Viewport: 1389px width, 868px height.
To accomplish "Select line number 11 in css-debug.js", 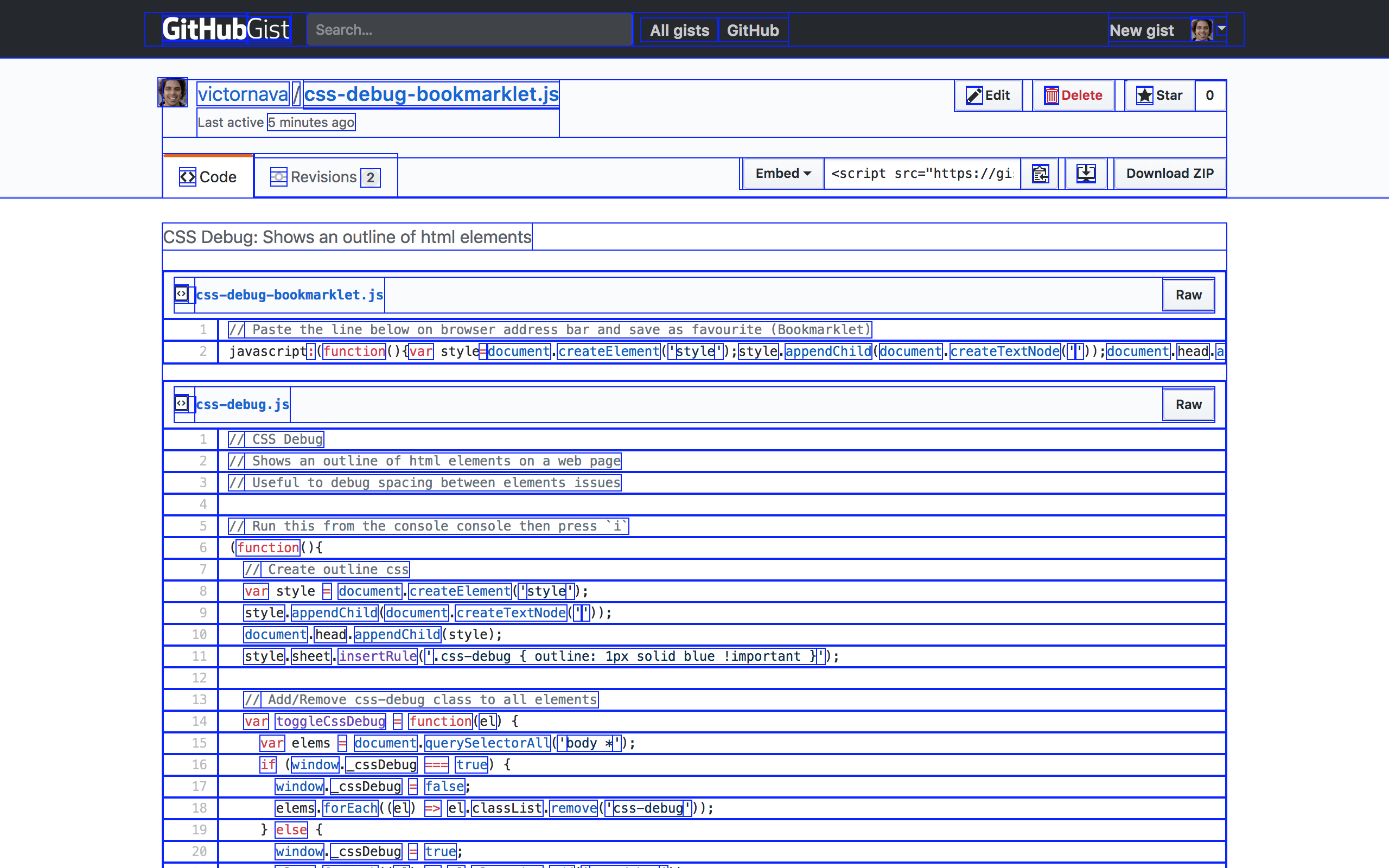I will click(x=191, y=656).
